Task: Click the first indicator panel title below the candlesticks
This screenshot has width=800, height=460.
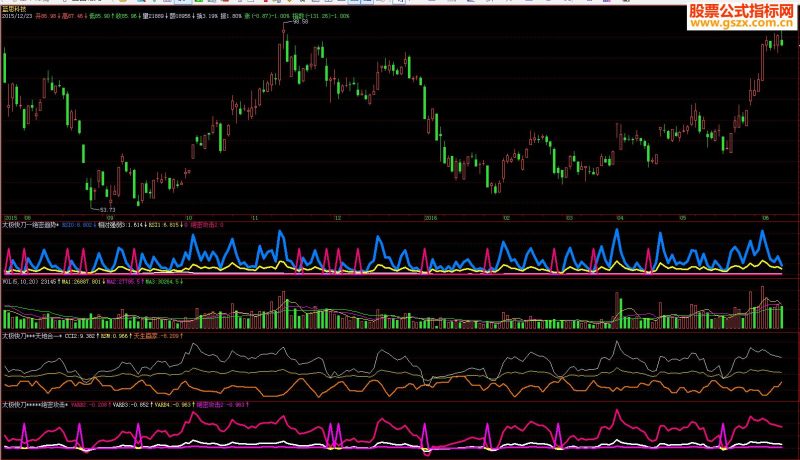Action: point(31,225)
